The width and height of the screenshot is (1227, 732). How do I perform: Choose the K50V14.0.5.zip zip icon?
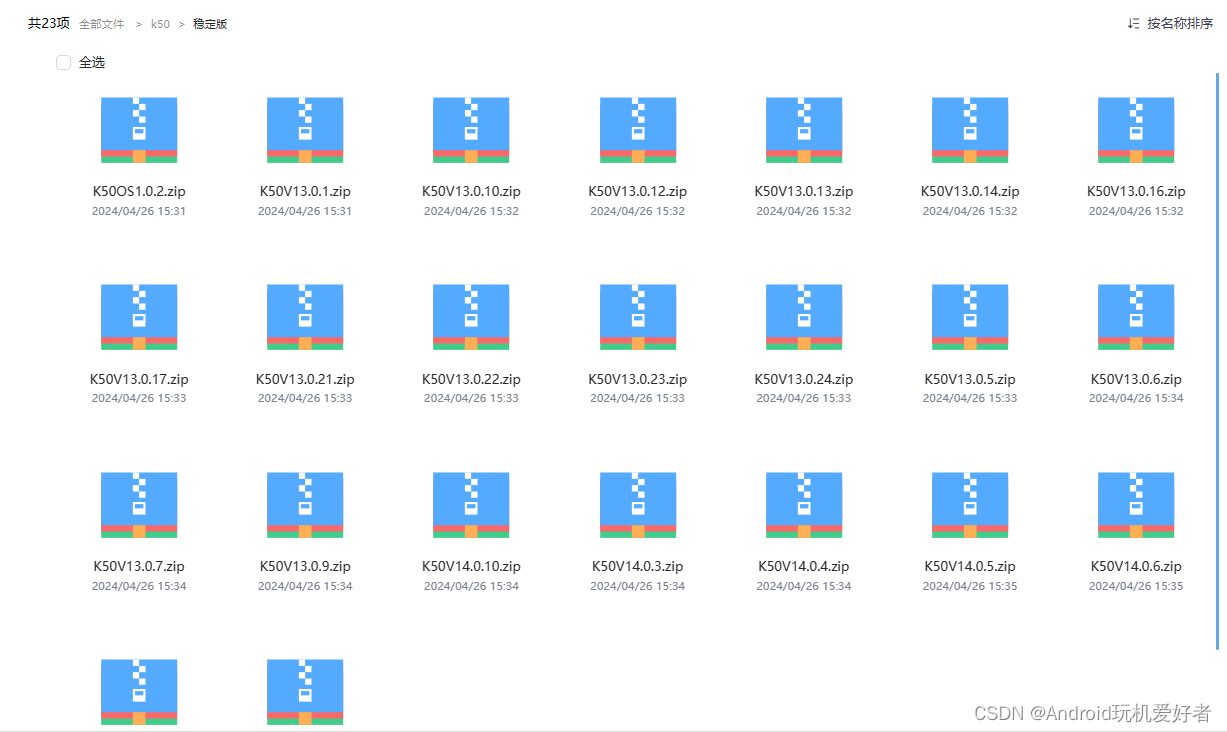(x=970, y=505)
